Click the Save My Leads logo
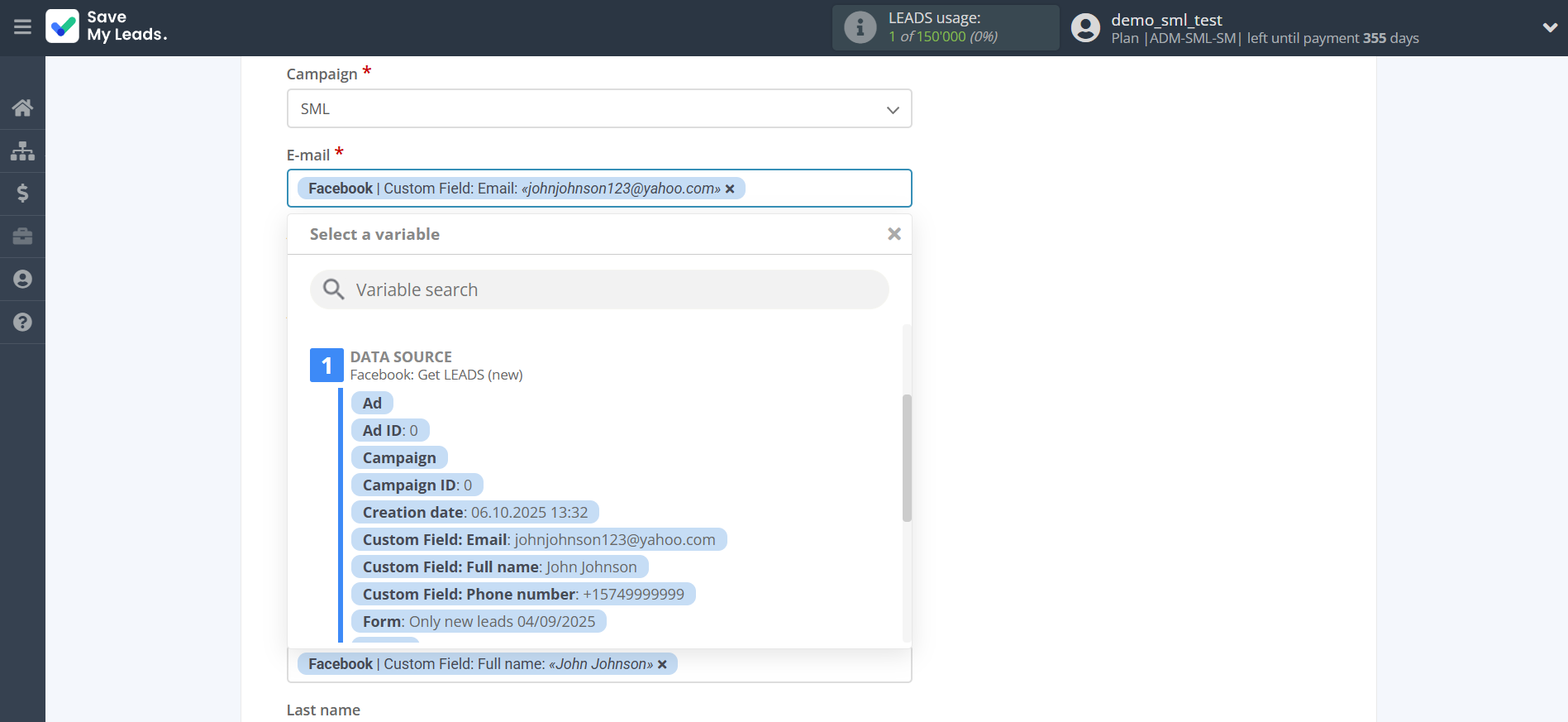Viewport: 1568px width, 722px height. pyautogui.click(x=107, y=26)
